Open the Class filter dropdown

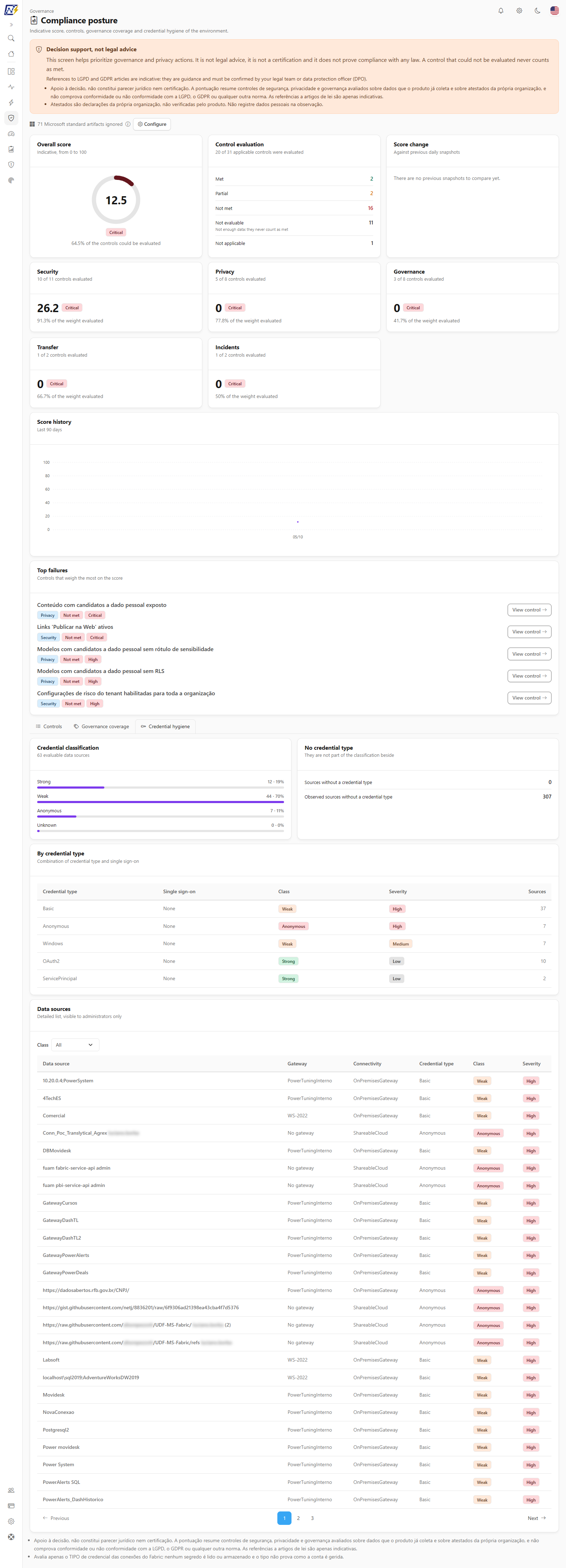pos(75,1045)
